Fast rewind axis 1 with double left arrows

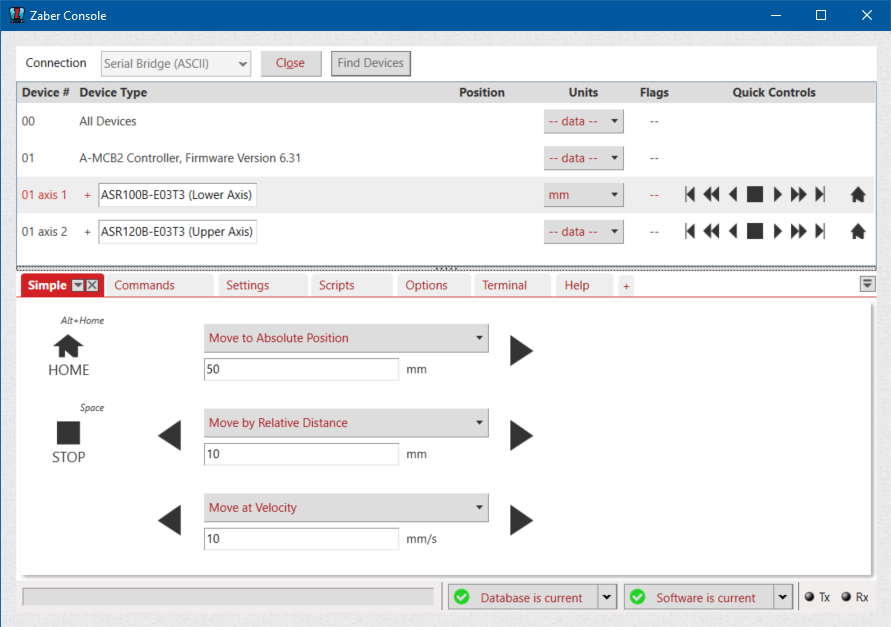[711, 195]
